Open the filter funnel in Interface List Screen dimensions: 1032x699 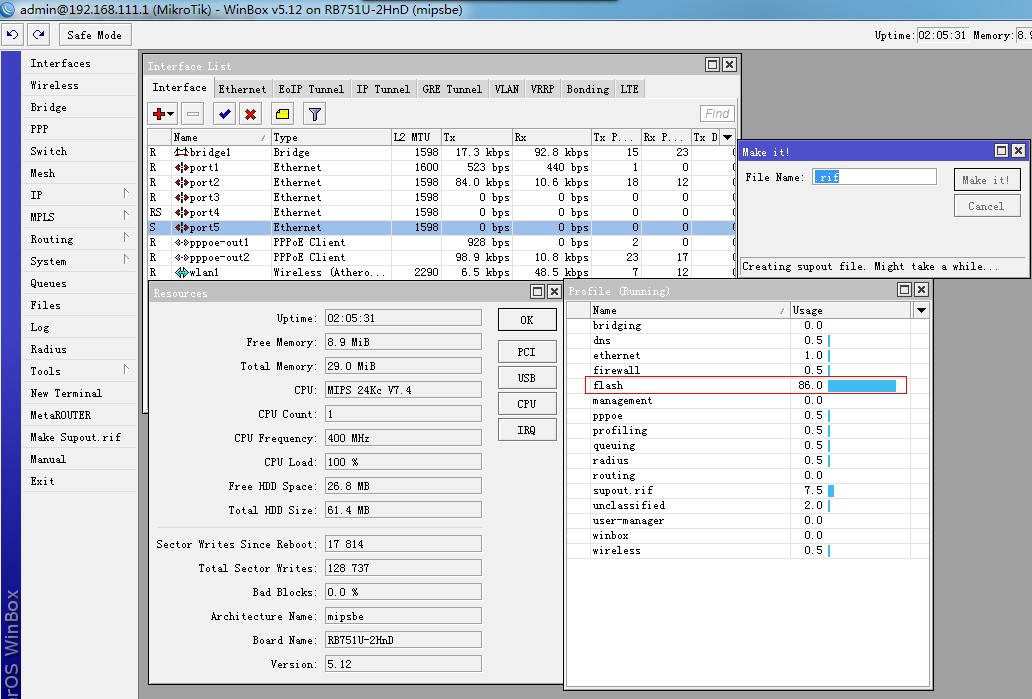point(315,114)
